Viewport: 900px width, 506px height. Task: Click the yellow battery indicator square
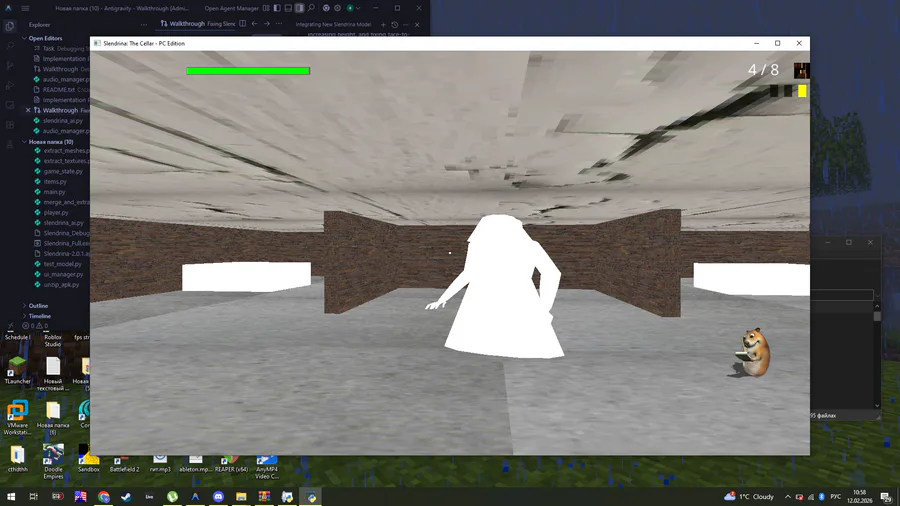coord(802,91)
